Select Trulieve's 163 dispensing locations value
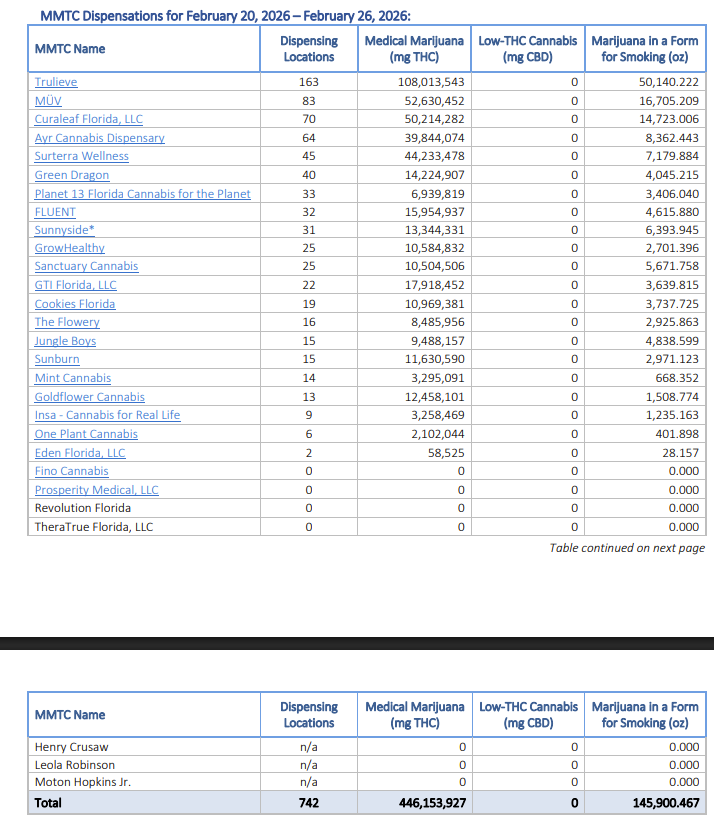The width and height of the screenshot is (714, 821). (x=309, y=82)
